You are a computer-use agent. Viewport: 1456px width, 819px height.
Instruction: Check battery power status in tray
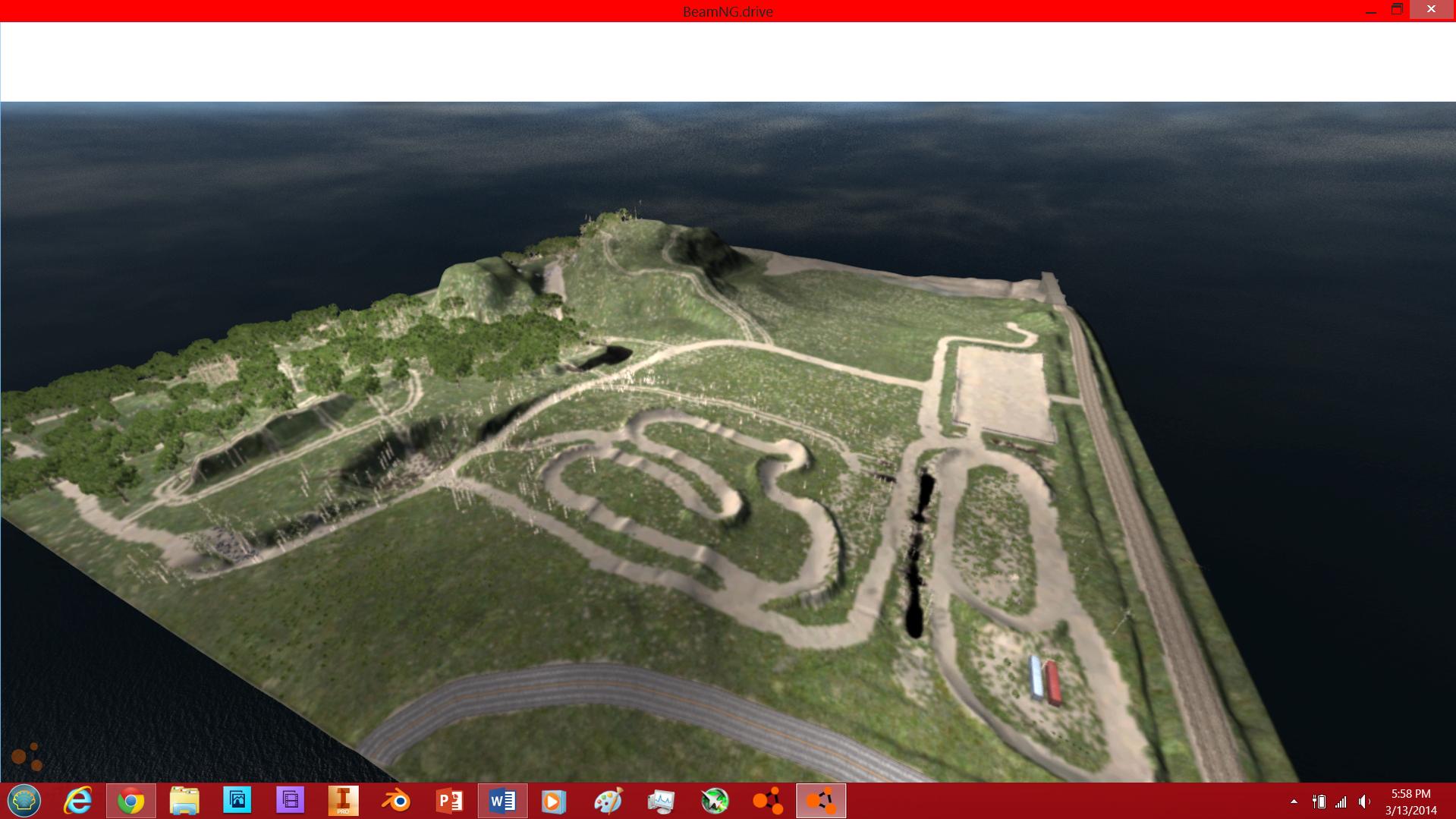(1319, 802)
